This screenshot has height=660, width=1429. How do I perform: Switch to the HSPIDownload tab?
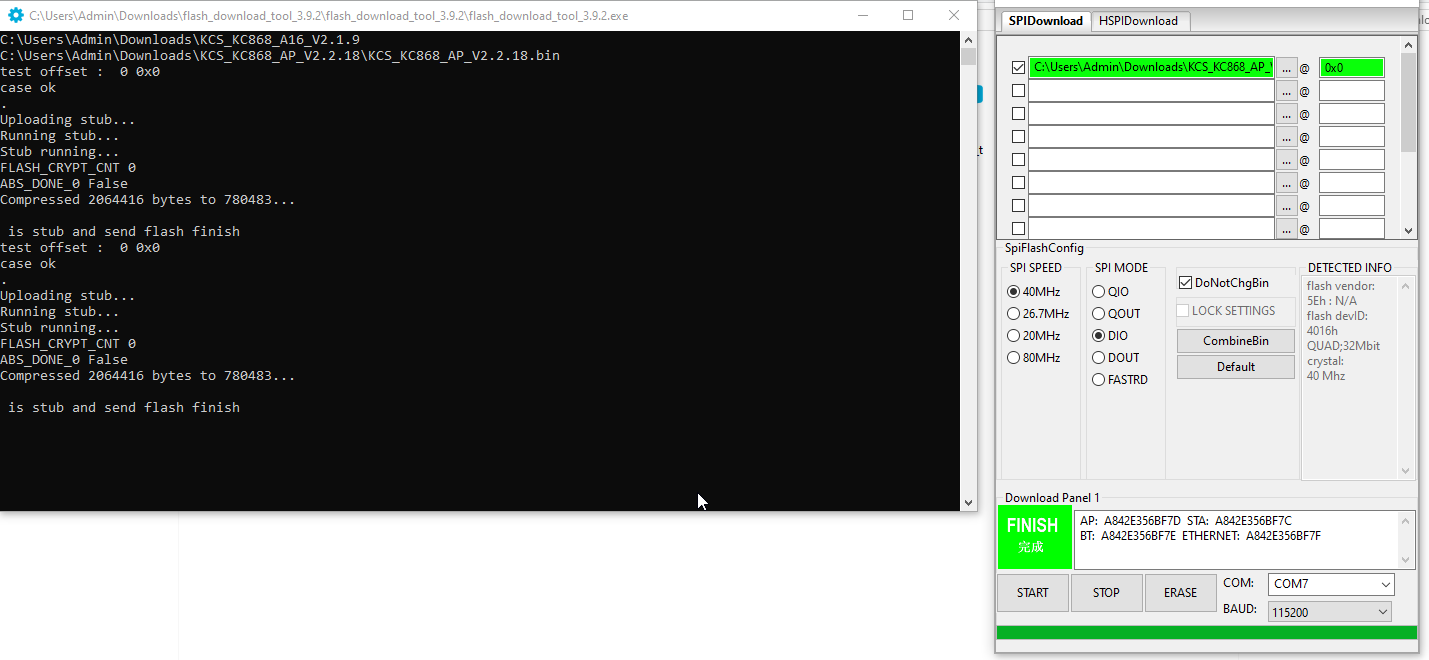point(1138,21)
